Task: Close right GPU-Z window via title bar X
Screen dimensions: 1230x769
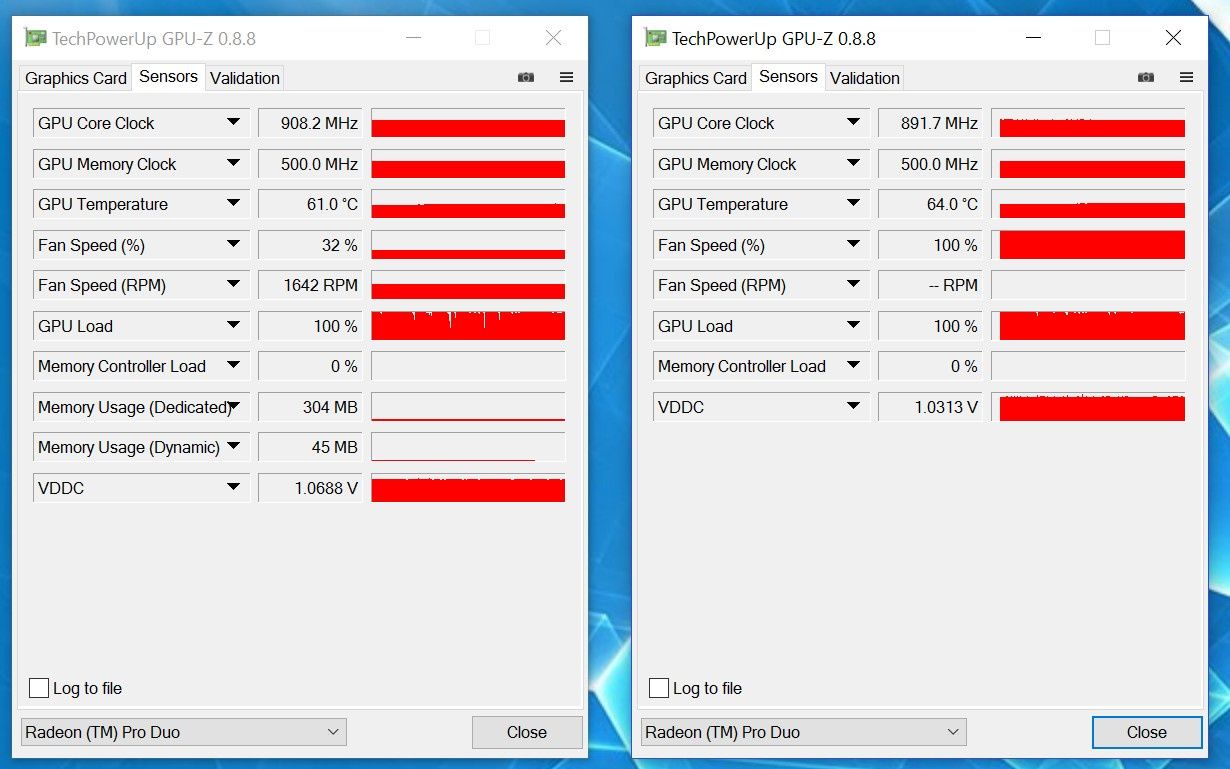Action: [x=1173, y=38]
